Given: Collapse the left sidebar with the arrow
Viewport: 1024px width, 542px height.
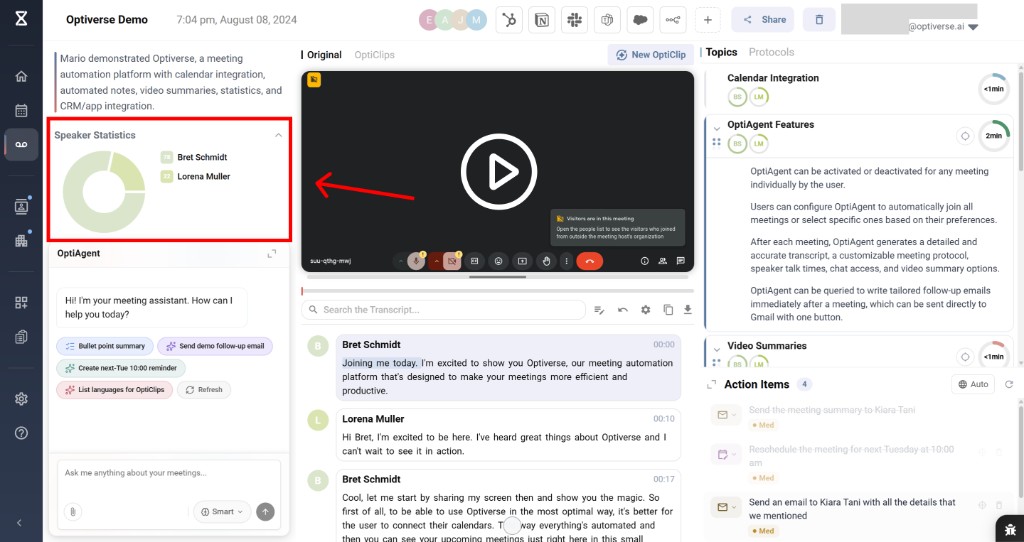Looking at the screenshot, I should pyautogui.click(x=20, y=522).
